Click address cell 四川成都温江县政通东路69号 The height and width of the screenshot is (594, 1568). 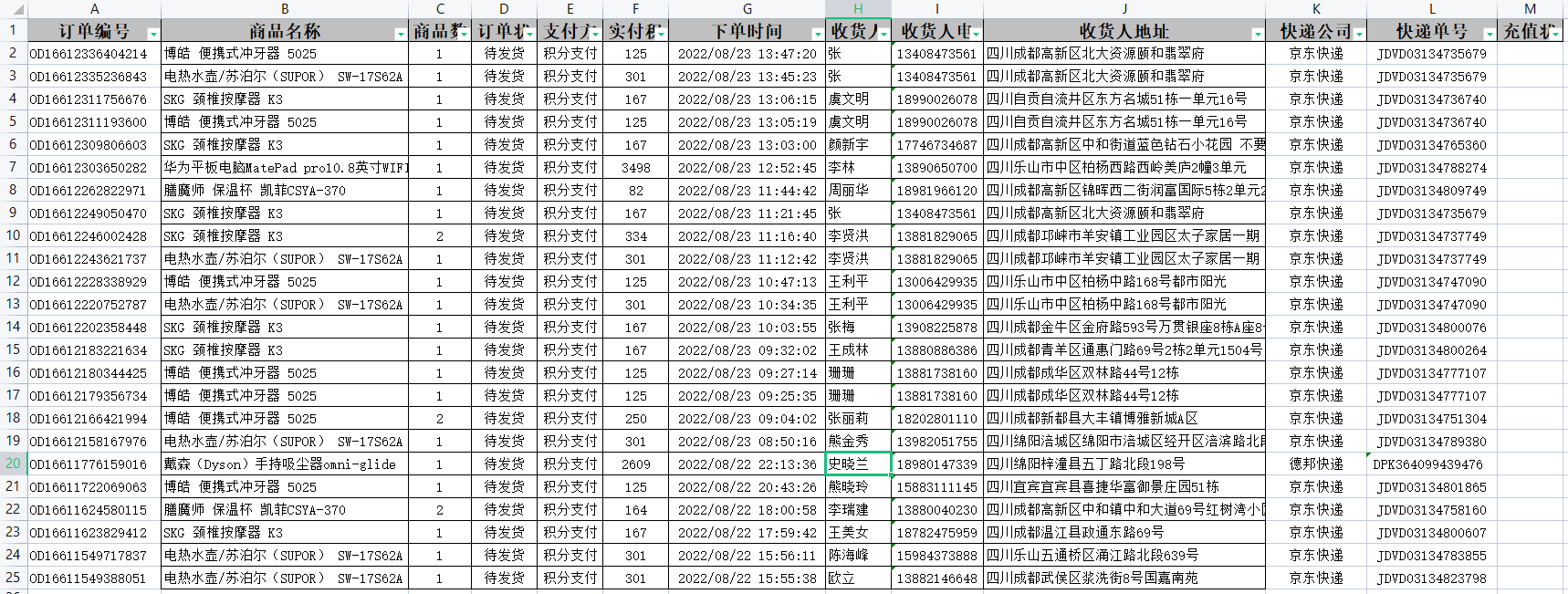point(1124,533)
